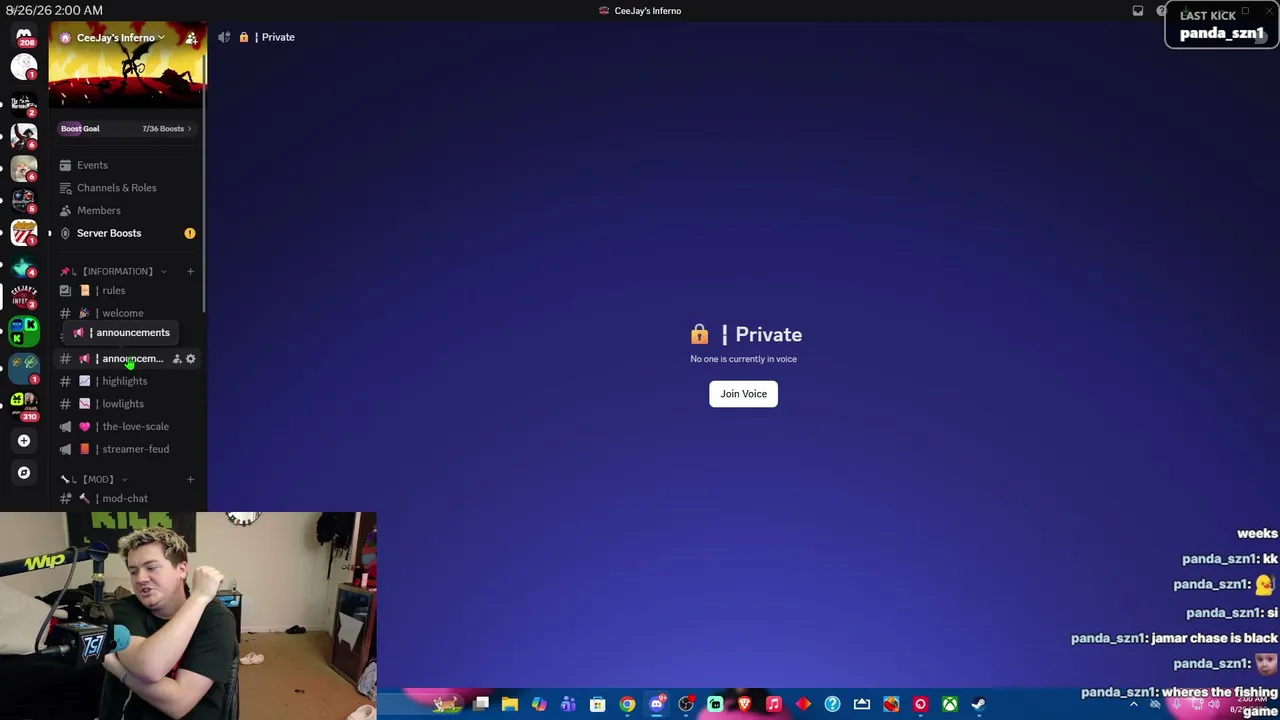Click the invite people icon beside server name
The width and height of the screenshot is (1280, 720).
pyautogui.click(x=191, y=38)
